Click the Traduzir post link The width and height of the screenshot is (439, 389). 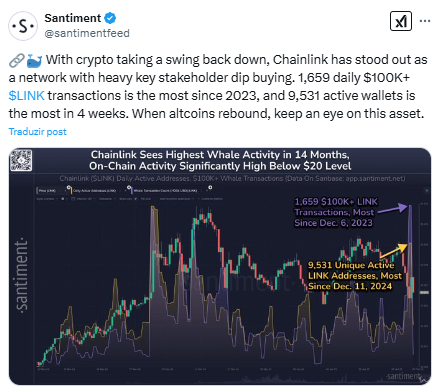(38, 132)
